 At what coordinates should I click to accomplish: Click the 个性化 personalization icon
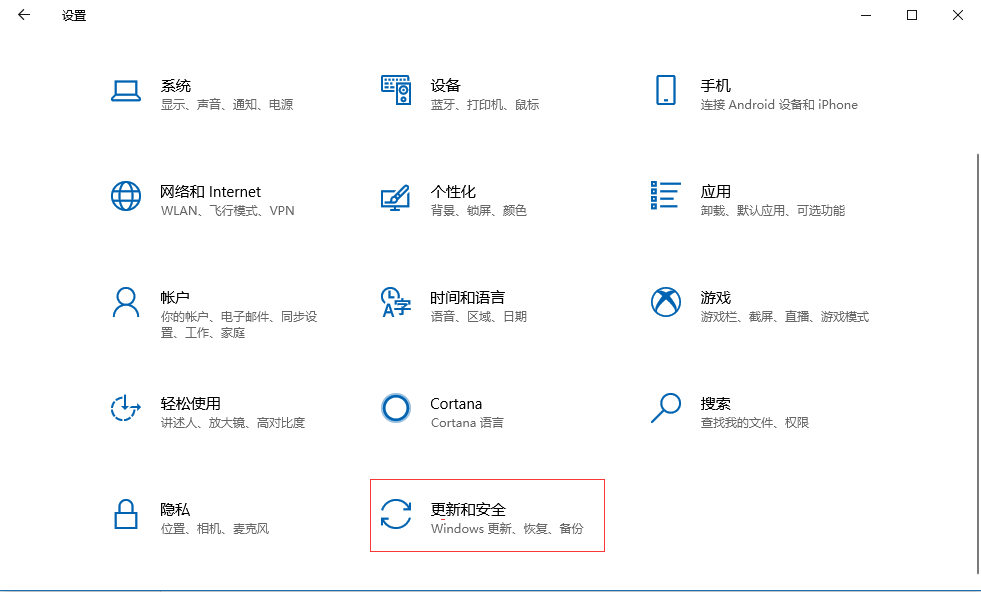click(x=396, y=196)
